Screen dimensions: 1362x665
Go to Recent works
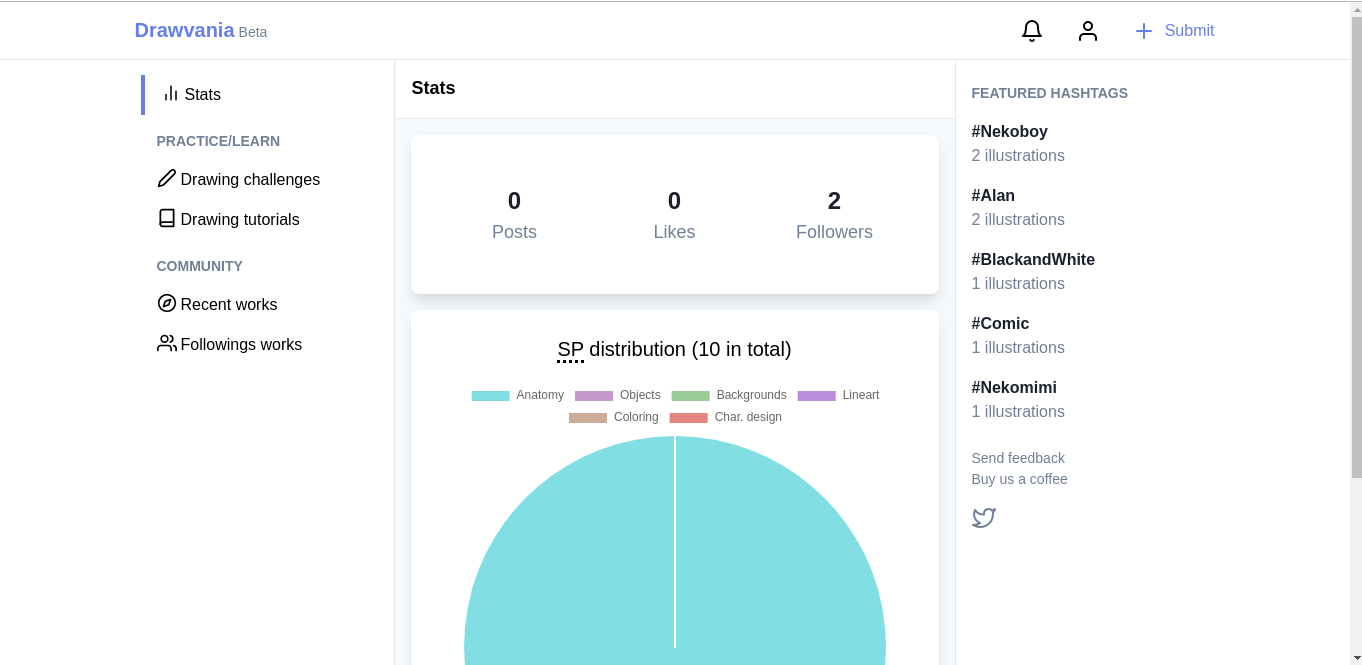pos(229,304)
